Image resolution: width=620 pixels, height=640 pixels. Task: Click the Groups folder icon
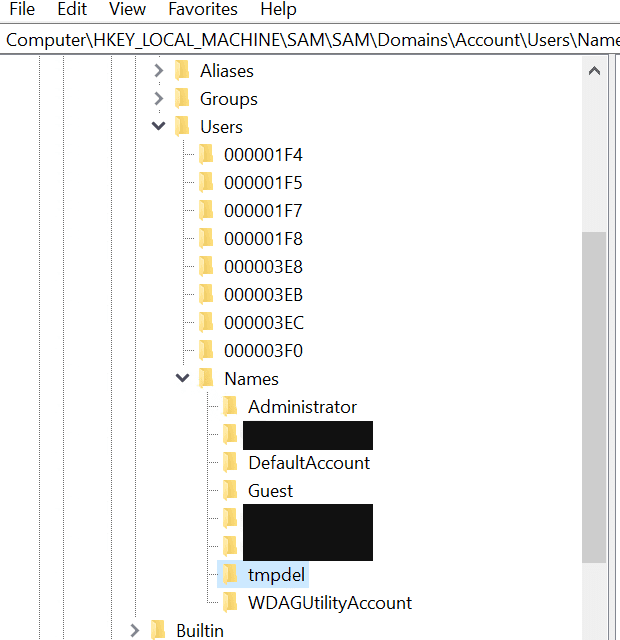[x=182, y=99]
